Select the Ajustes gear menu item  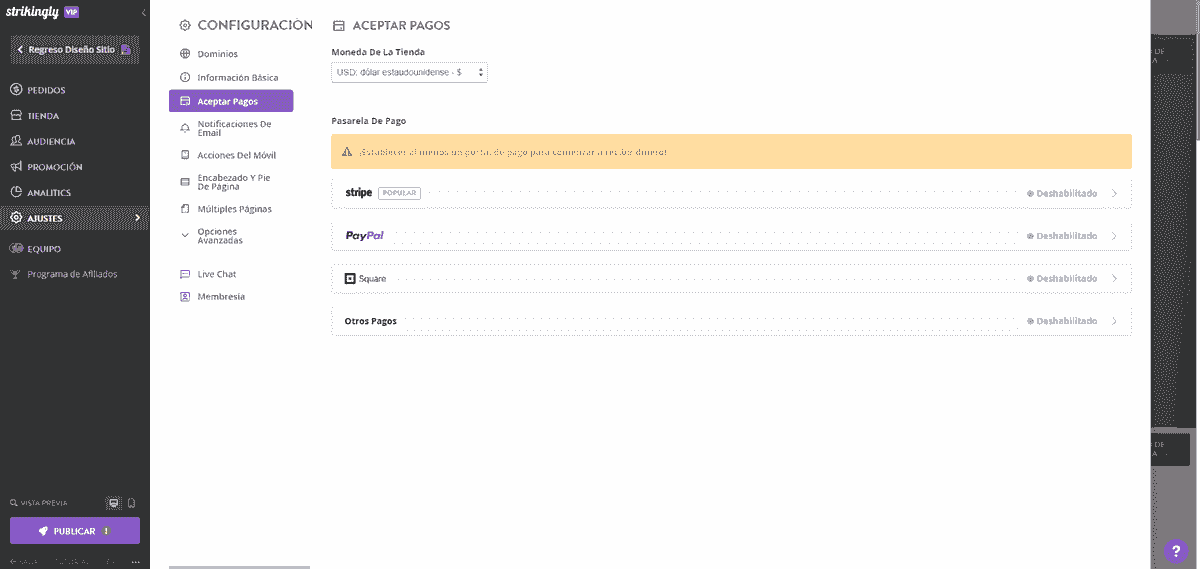tap(75, 218)
